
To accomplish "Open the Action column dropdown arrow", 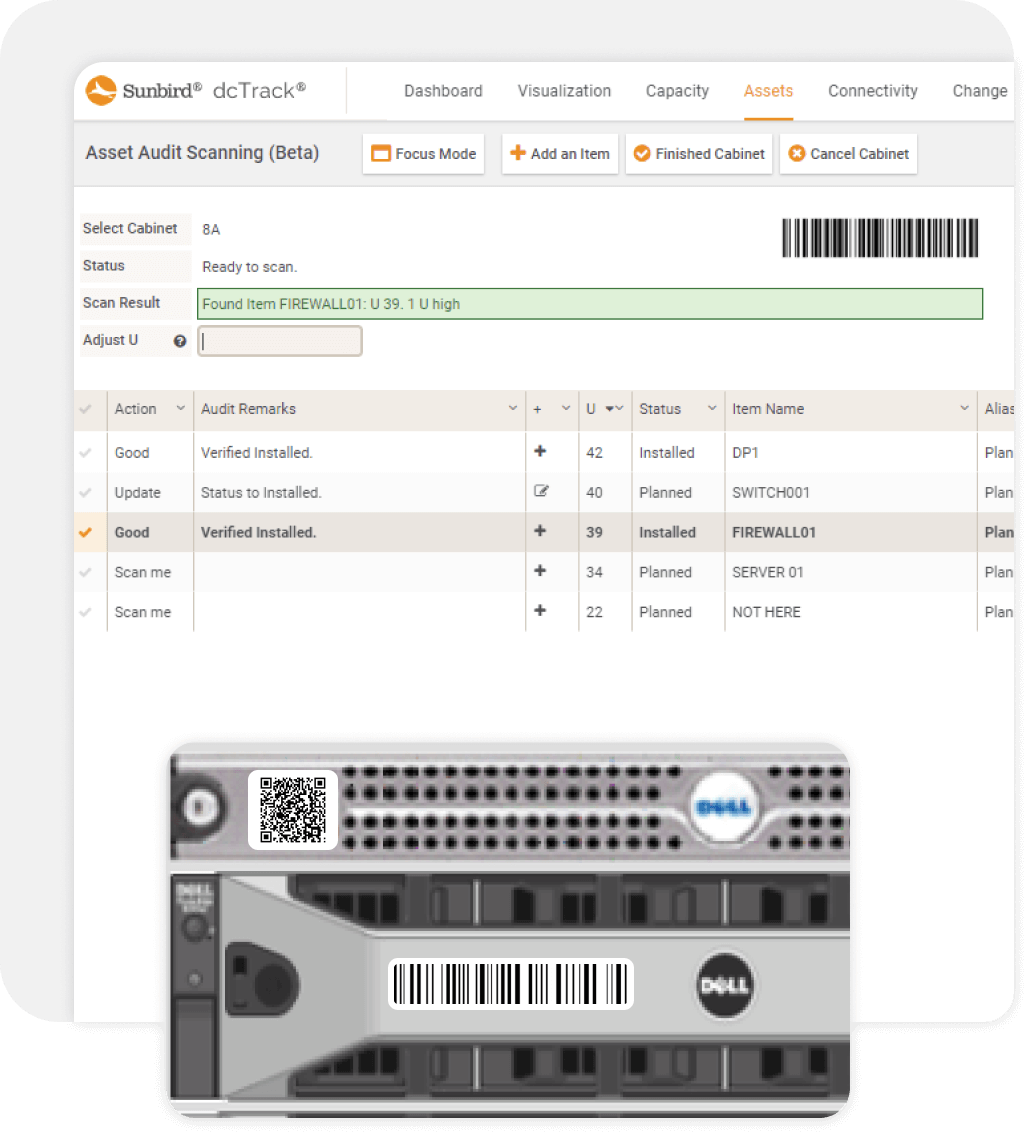I will point(180,409).
